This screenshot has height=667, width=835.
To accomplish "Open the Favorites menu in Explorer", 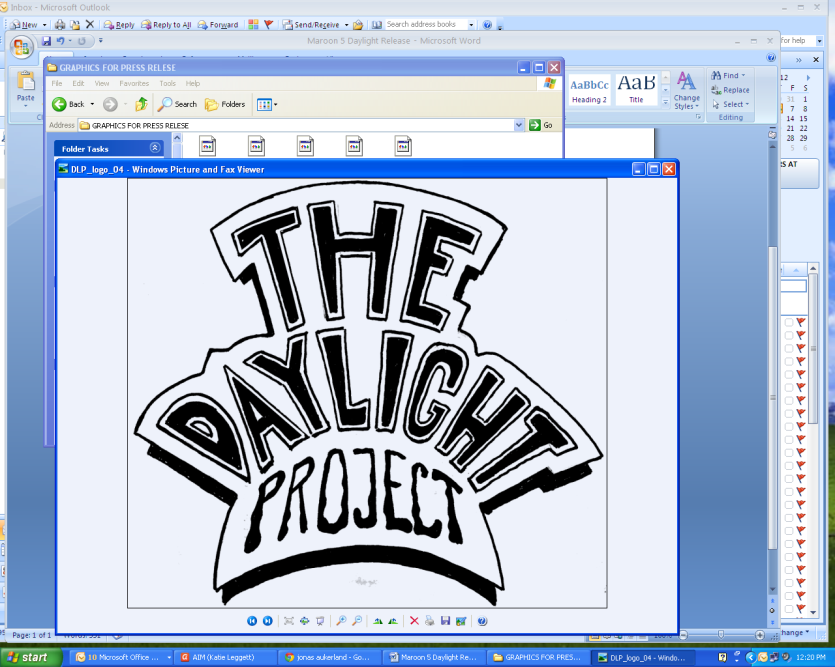I will pos(134,84).
